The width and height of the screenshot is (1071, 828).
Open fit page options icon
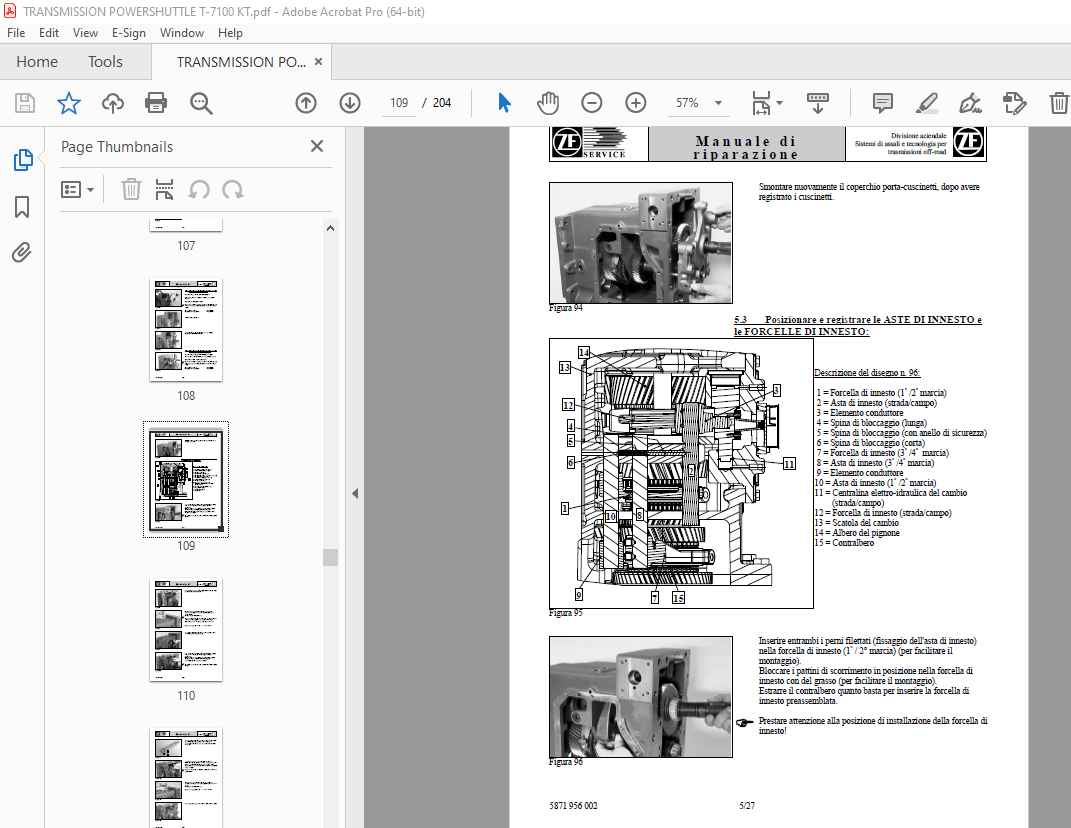coord(766,103)
